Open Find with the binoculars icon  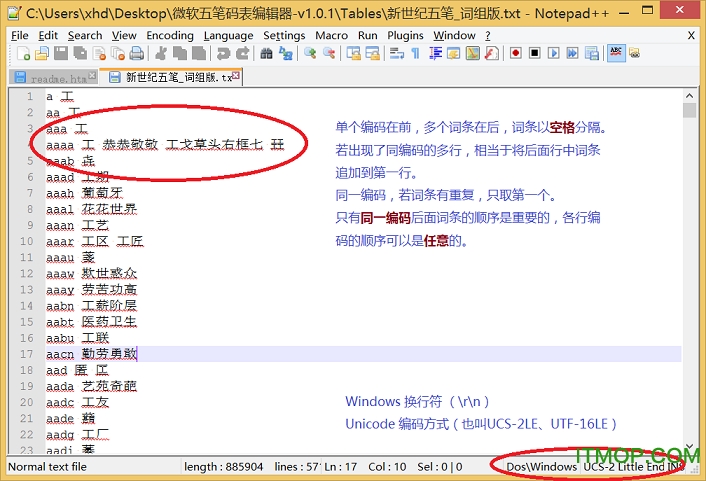tap(266, 54)
